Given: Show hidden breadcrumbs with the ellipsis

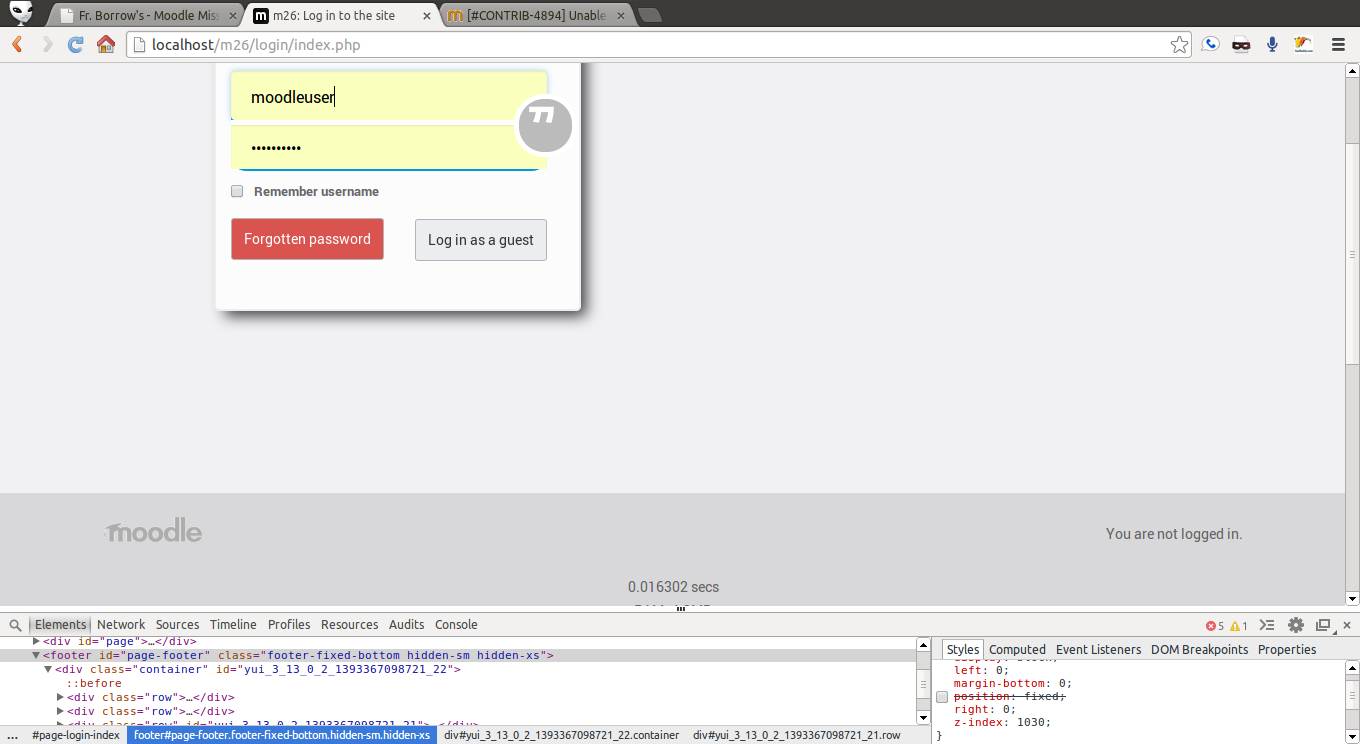Looking at the screenshot, I should (12, 735).
